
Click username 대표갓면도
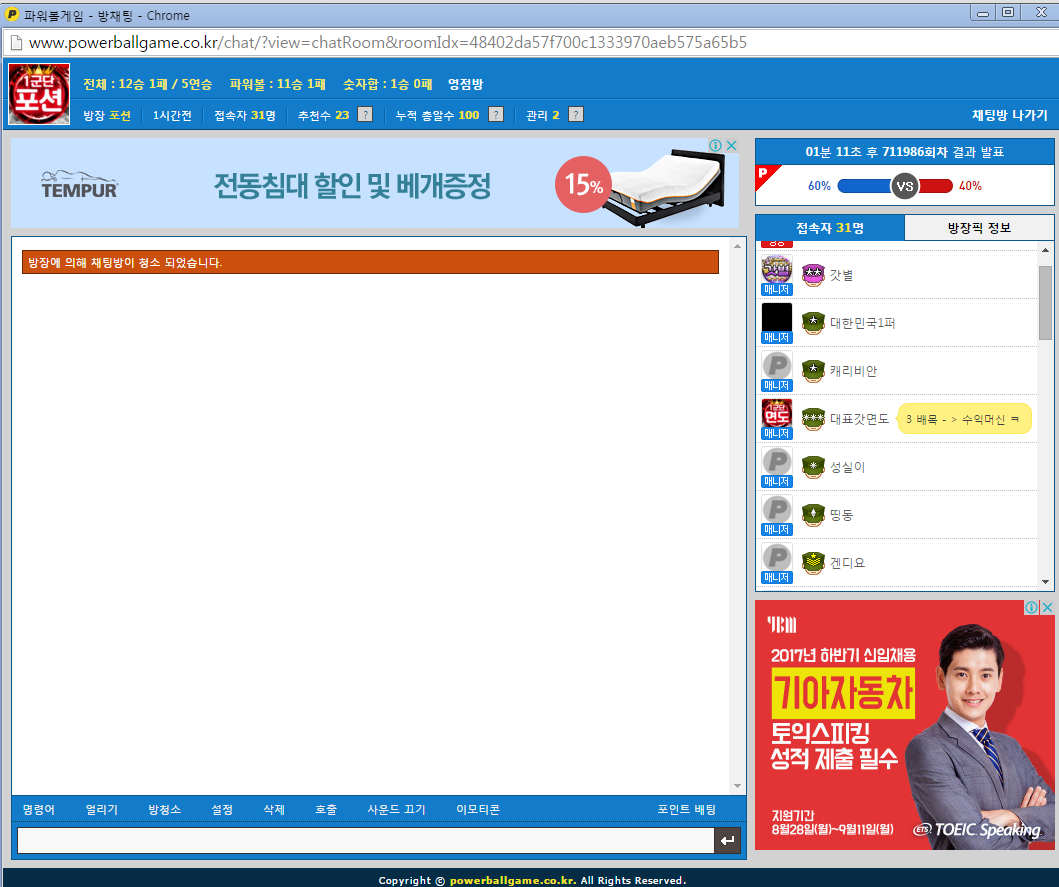click(x=859, y=419)
